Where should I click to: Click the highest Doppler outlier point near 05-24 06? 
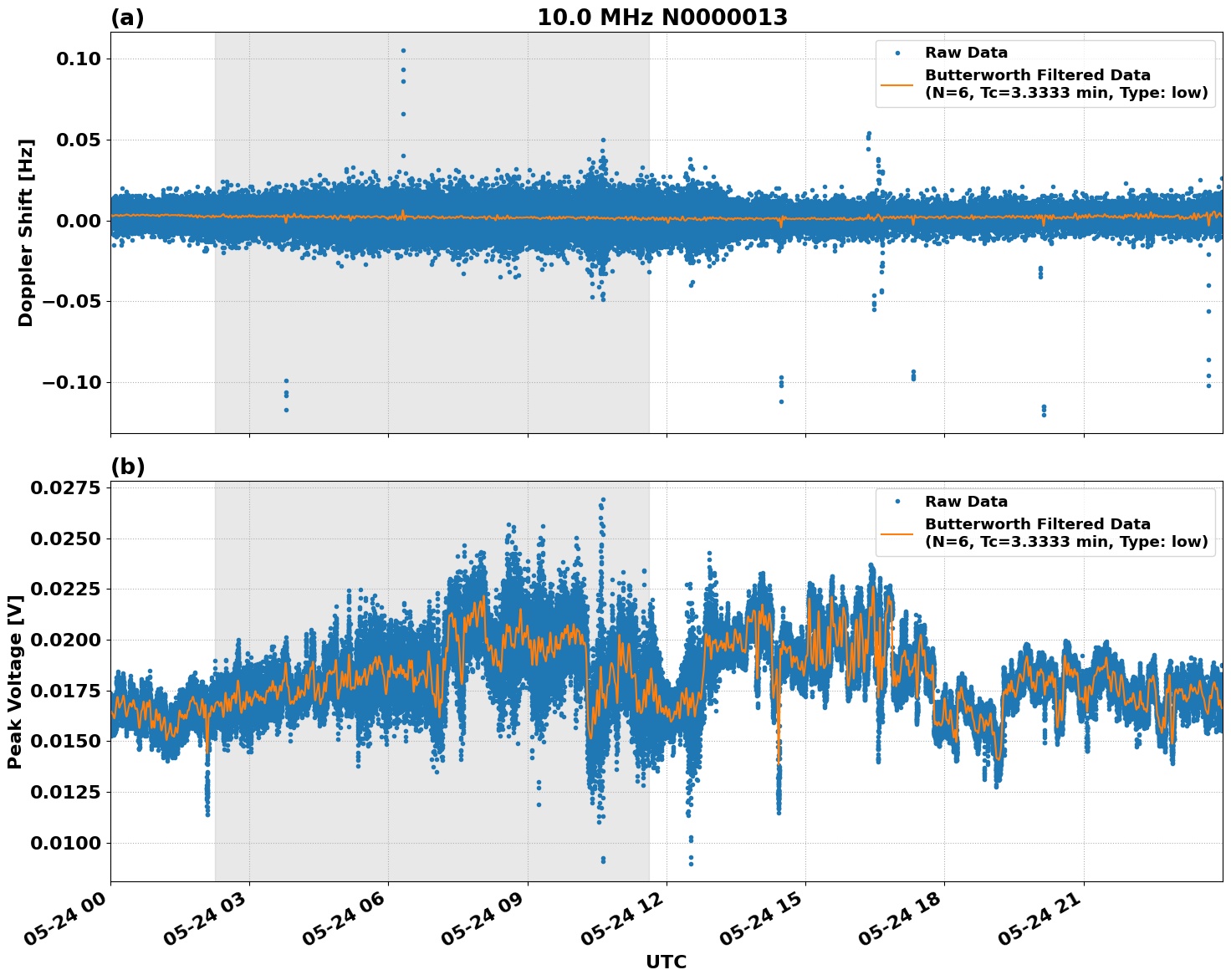[x=404, y=48]
